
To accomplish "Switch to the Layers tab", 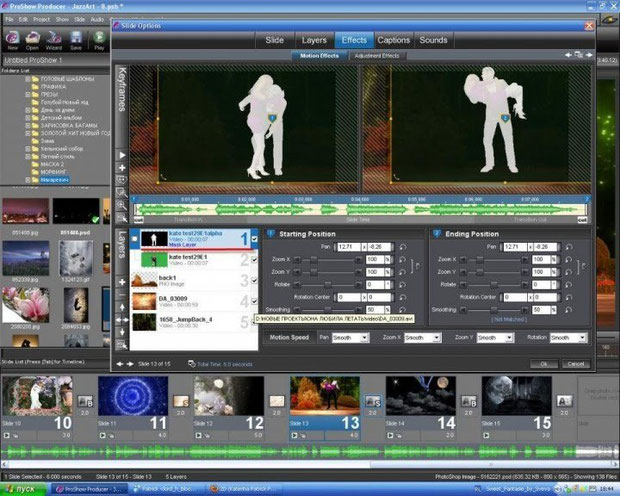I will point(314,40).
